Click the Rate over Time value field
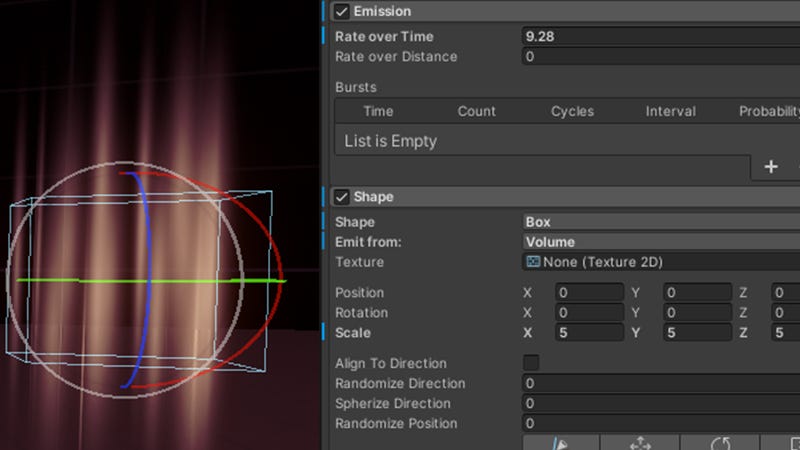Viewport: 800px width, 450px height. point(660,36)
